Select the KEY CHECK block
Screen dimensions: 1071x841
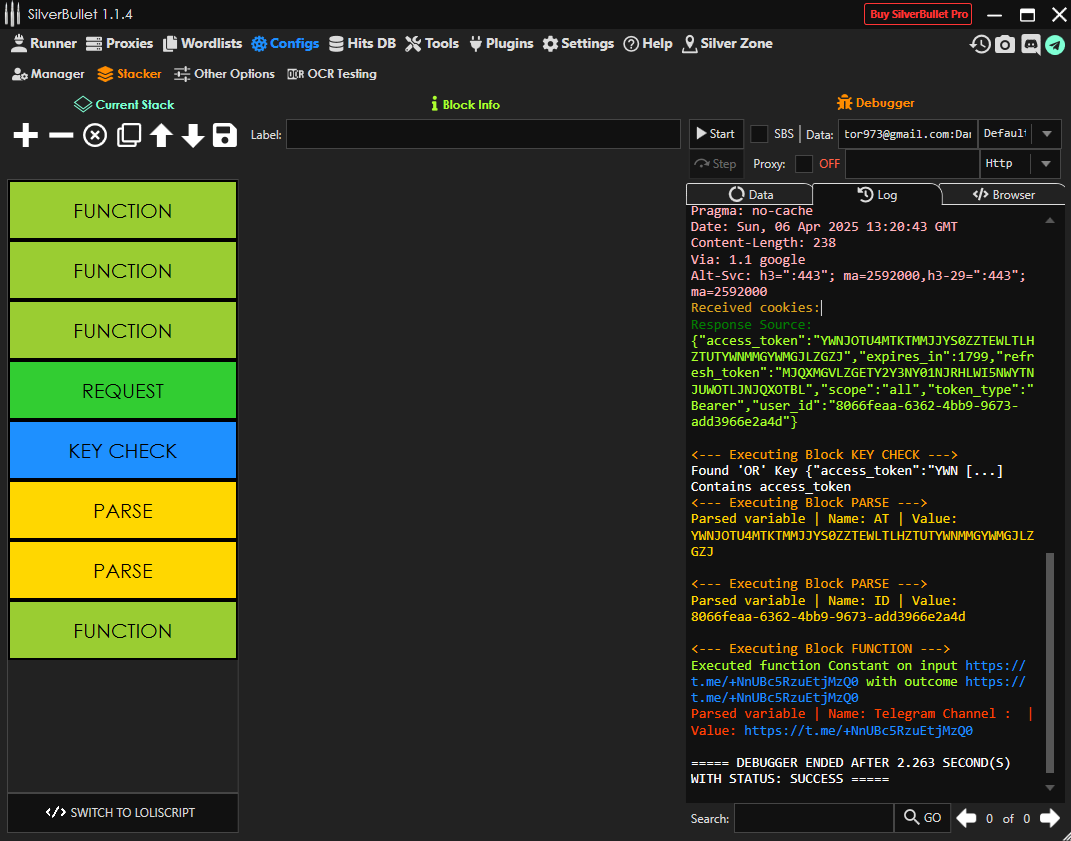click(123, 451)
